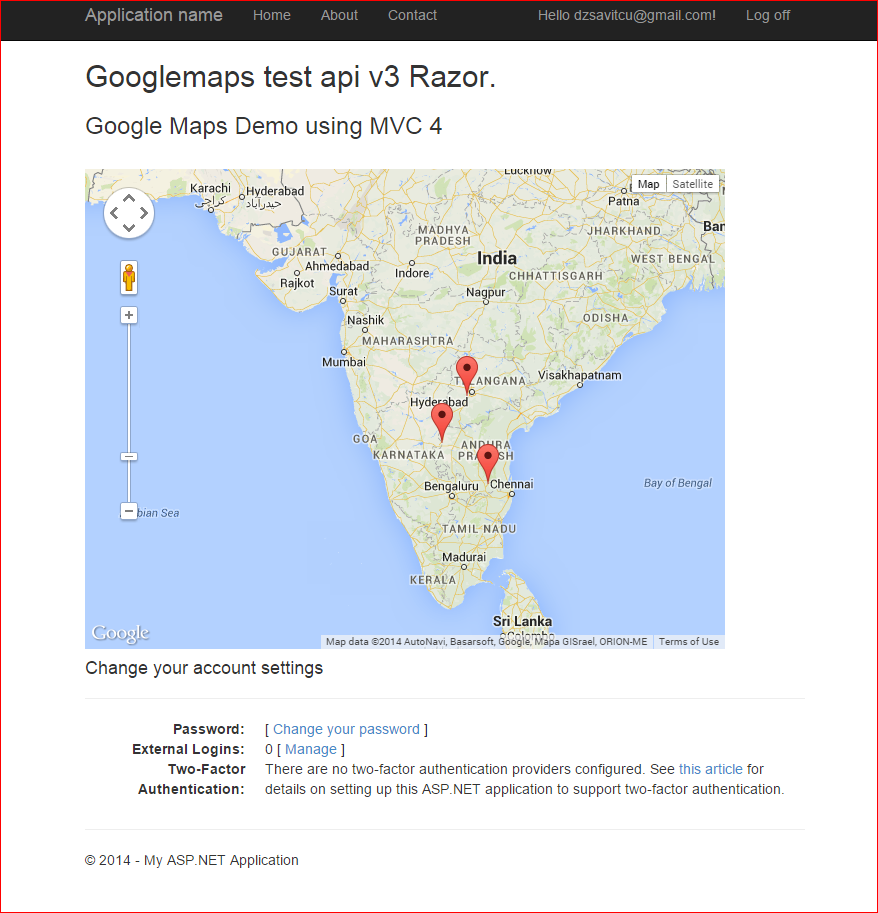The image size is (878, 913).
Task: Click the map Terms of Use link
Action: pyautogui.click(x=688, y=641)
